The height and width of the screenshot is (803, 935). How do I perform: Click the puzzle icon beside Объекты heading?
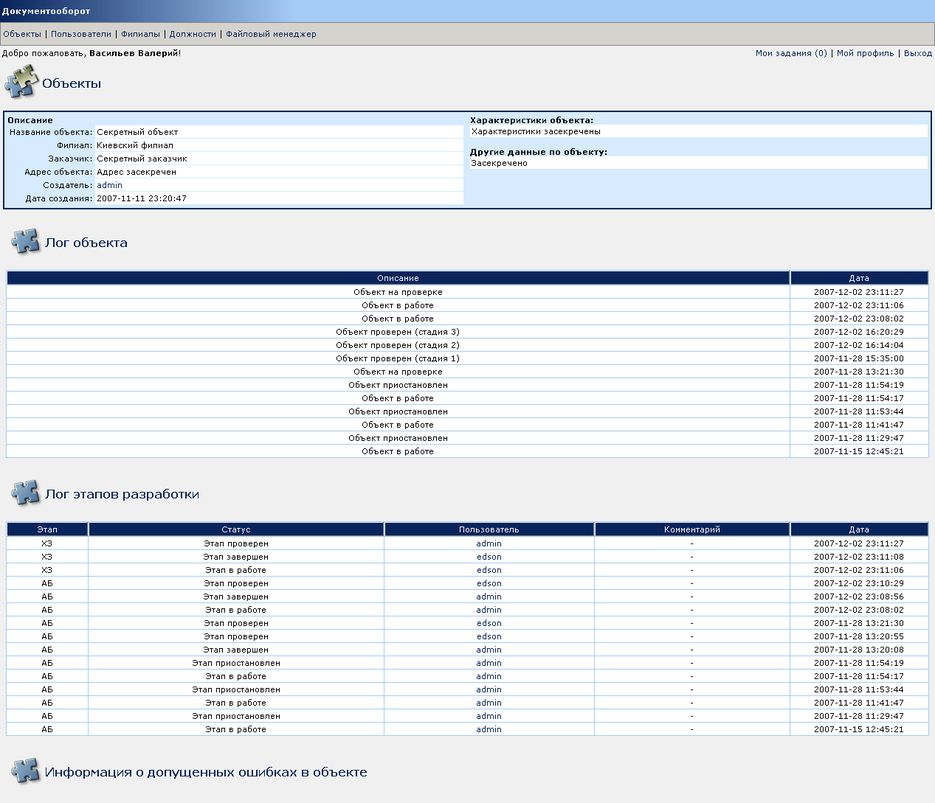21,82
